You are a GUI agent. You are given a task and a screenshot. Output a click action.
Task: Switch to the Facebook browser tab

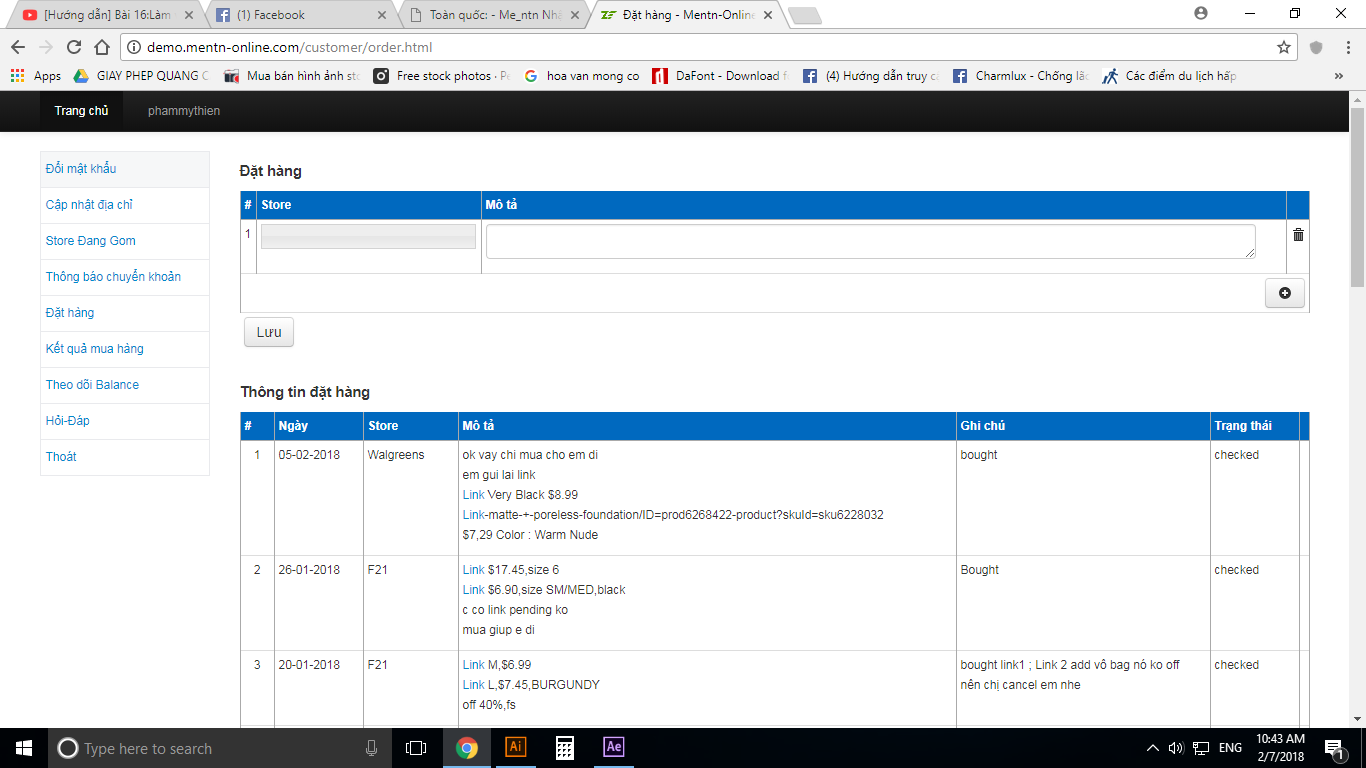300,15
